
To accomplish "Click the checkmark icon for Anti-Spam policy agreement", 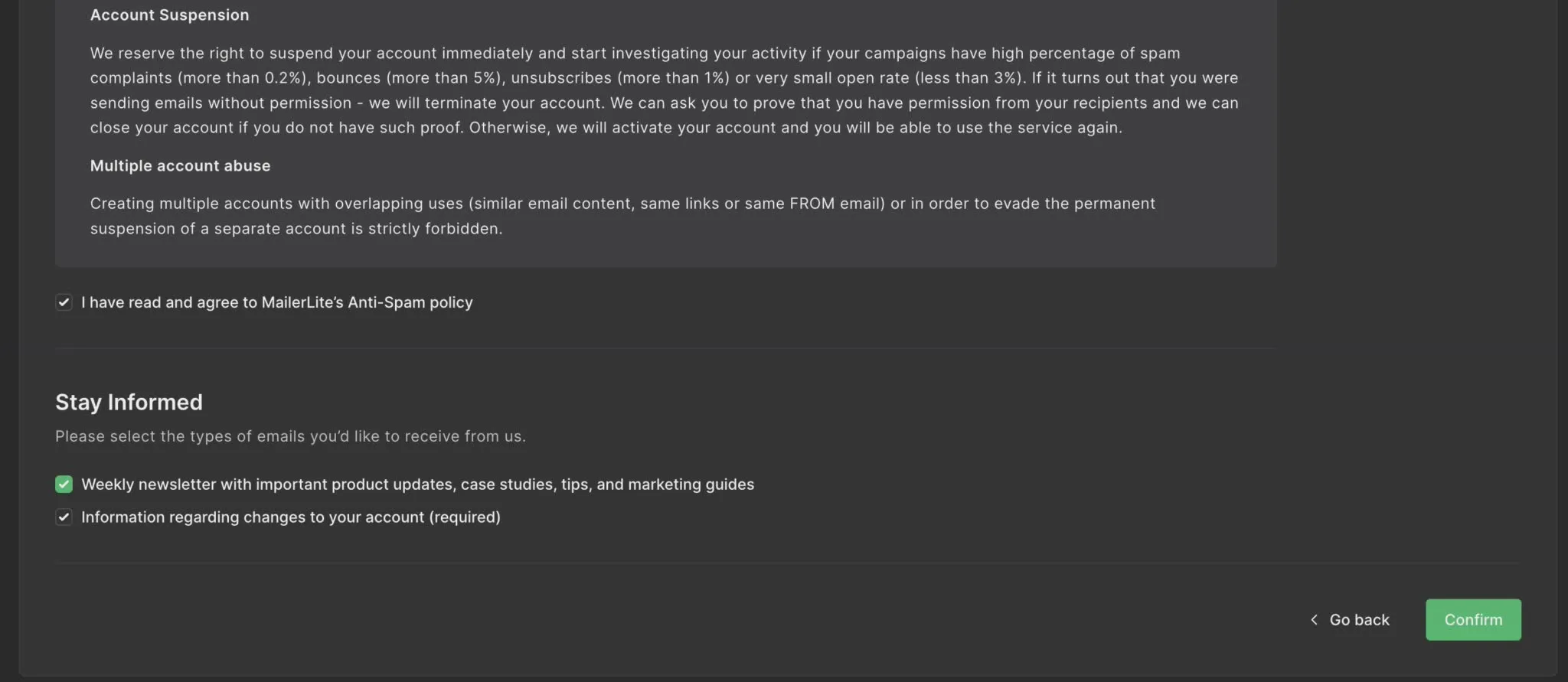I will pos(64,302).
